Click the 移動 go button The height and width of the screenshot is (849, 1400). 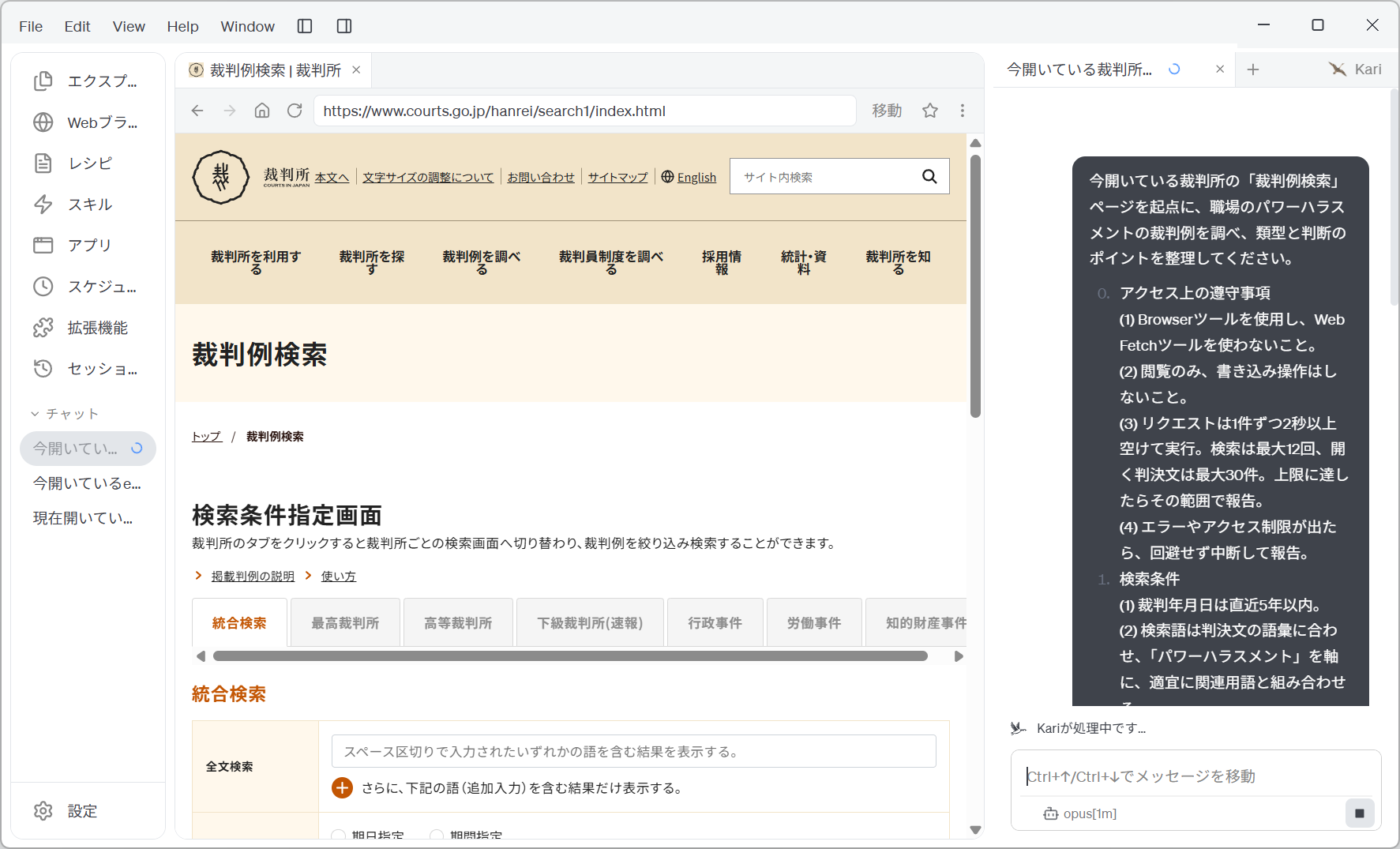pyautogui.click(x=887, y=111)
